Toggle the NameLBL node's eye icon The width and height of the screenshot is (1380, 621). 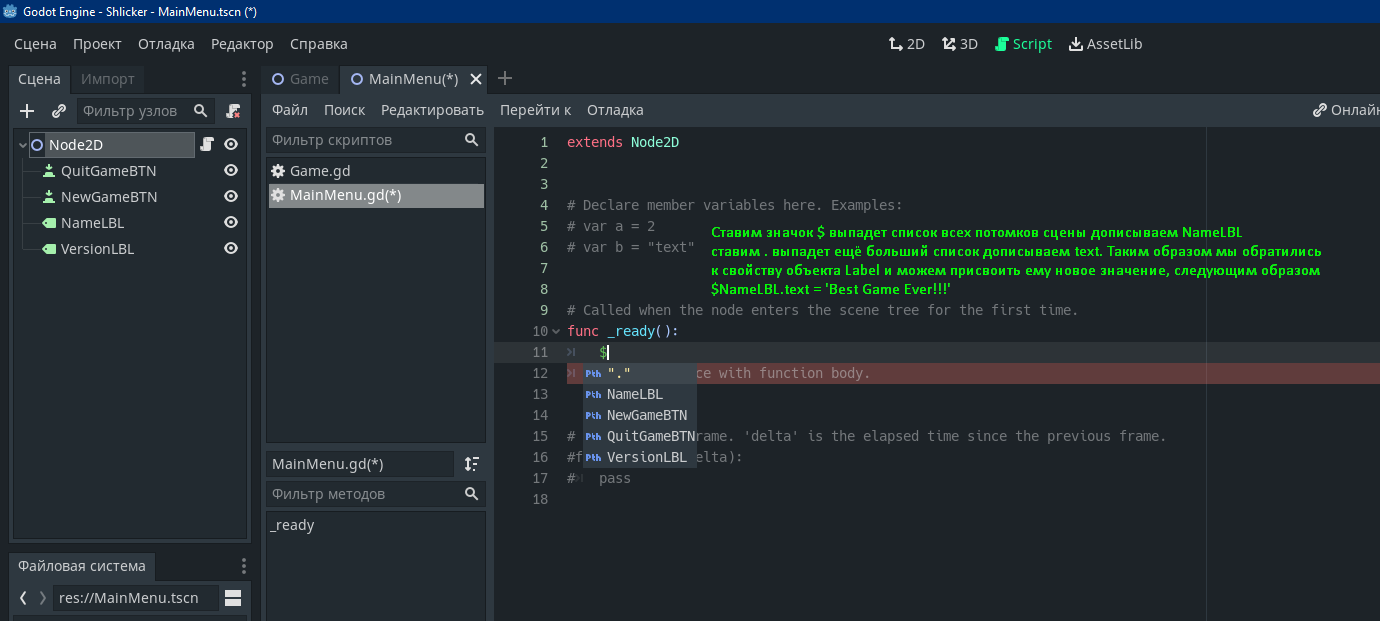tap(231, 223)
